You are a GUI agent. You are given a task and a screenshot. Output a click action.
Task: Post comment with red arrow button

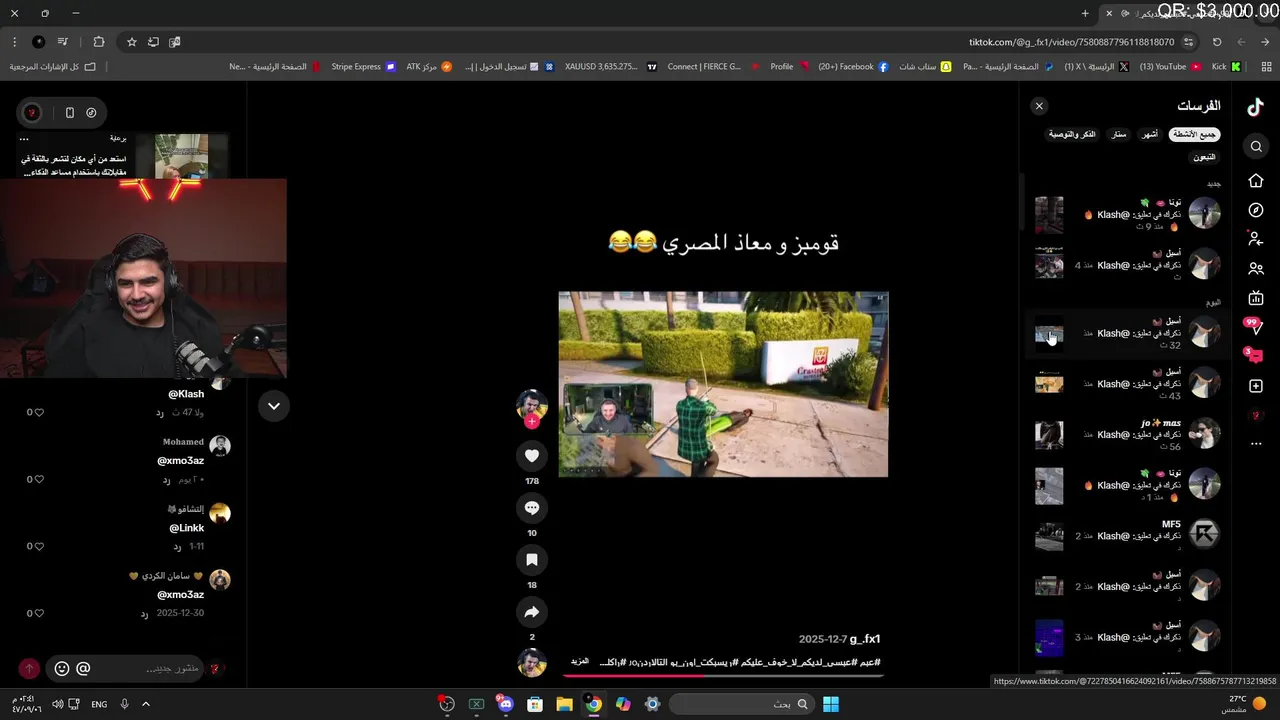29,668
